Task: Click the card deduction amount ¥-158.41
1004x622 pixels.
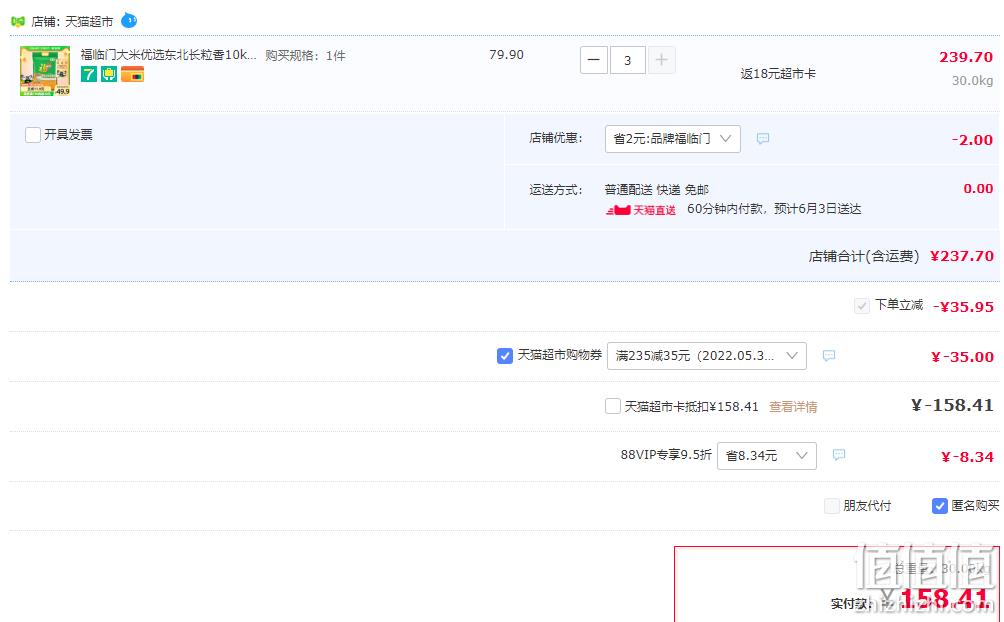Action: click(x=952, y=405)
